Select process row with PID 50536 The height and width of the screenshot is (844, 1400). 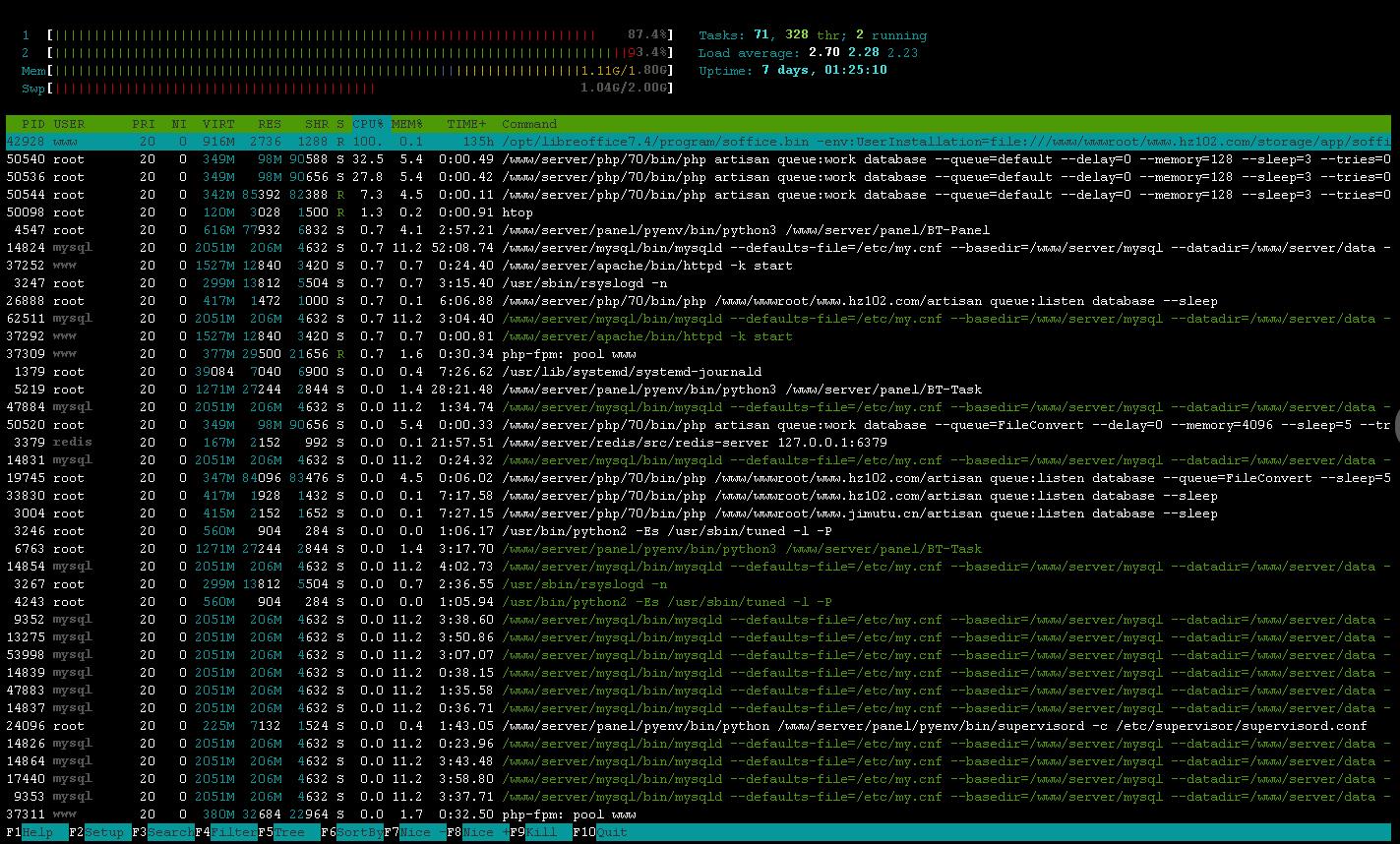699,177
